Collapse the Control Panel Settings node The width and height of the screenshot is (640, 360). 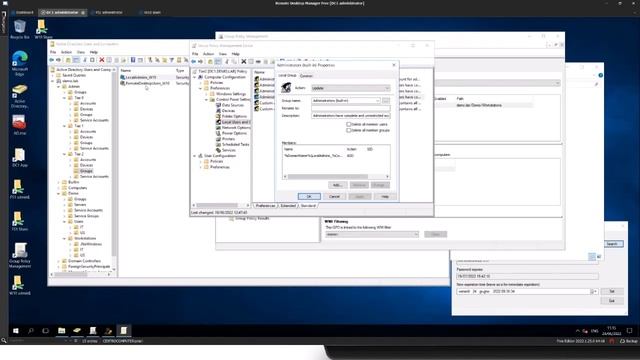pos(207,100)
